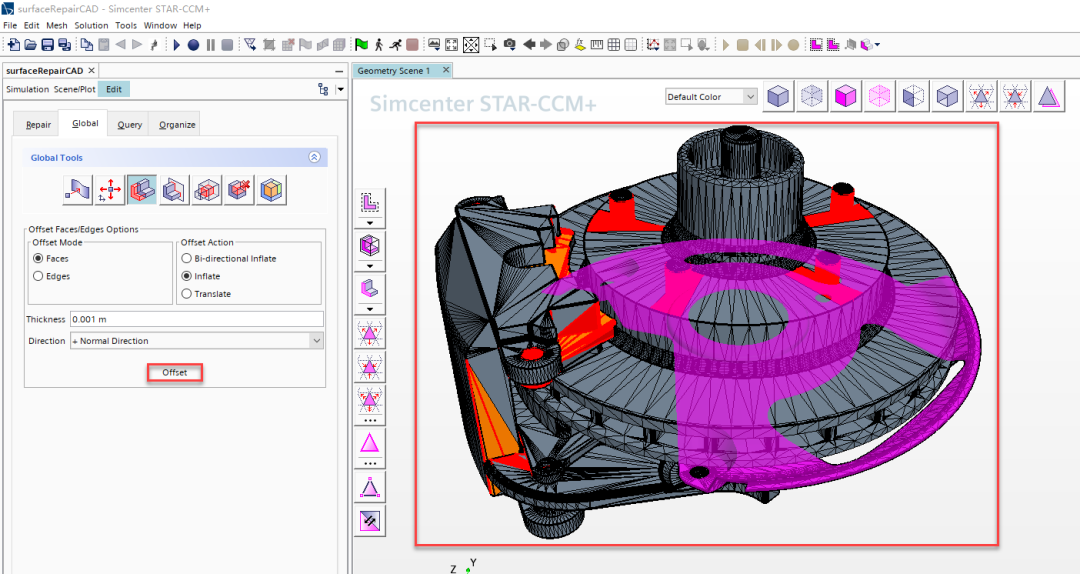Collapse the Global Tools section chevron
Image resolution: width=1080 pixels, height=574 pixels.
pos(314,157)
